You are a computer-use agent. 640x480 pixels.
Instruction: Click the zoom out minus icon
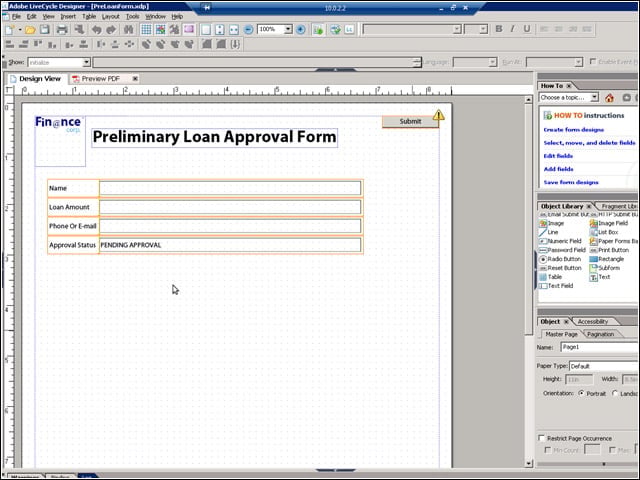pos(248,29)
